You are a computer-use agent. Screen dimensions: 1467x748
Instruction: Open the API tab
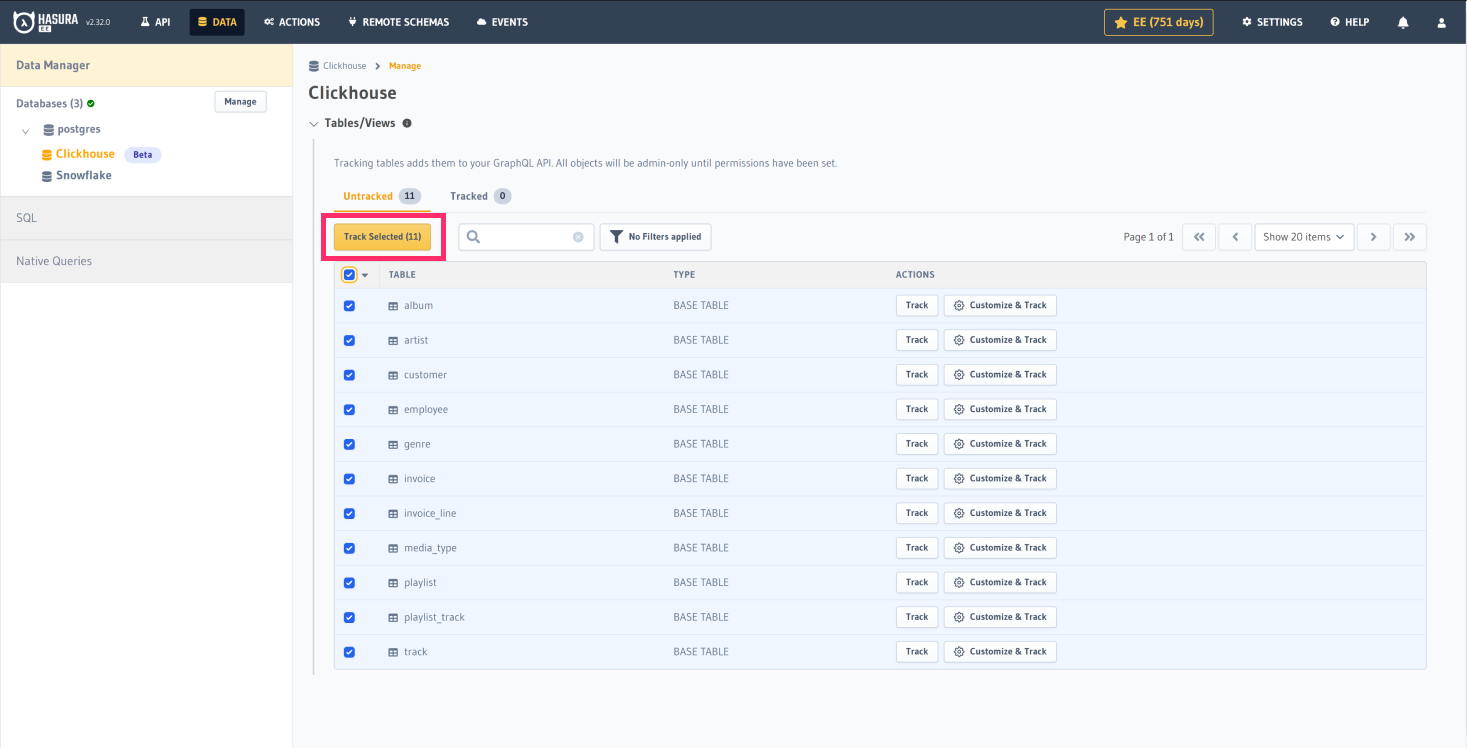click(155, 22)
